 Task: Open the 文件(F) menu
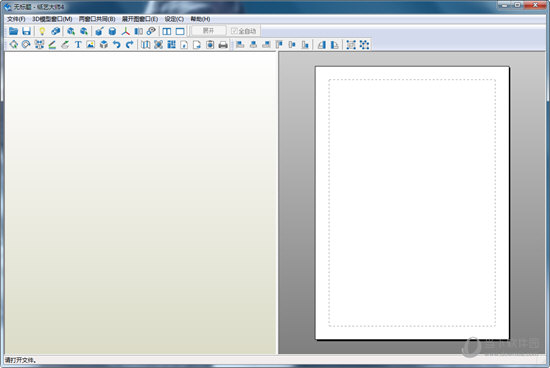[x=16, y=19]
